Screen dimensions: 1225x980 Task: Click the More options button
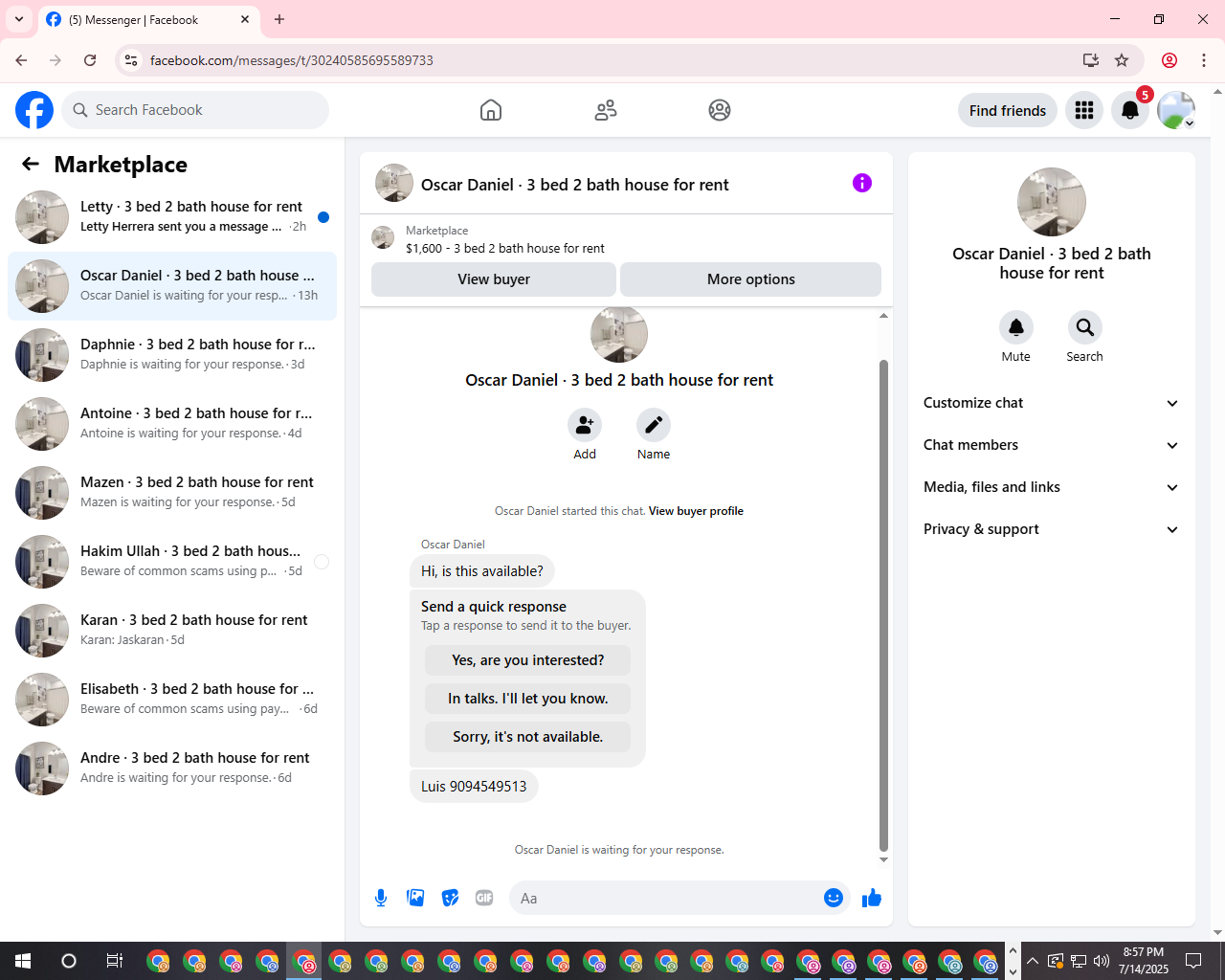750,279
